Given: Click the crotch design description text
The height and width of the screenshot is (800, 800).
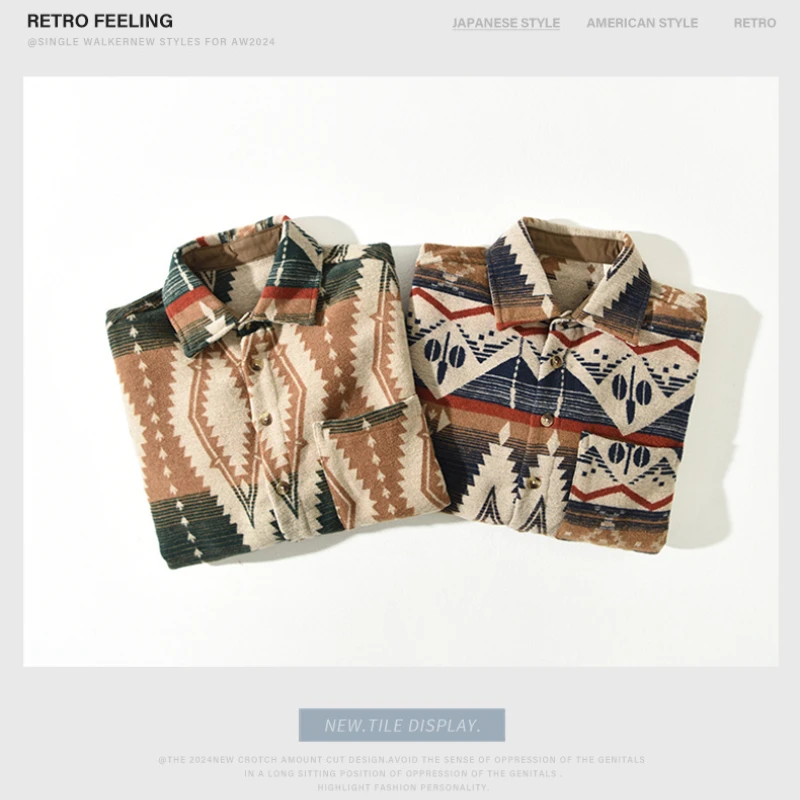Looking at the screenshot, I should point(402,766).
